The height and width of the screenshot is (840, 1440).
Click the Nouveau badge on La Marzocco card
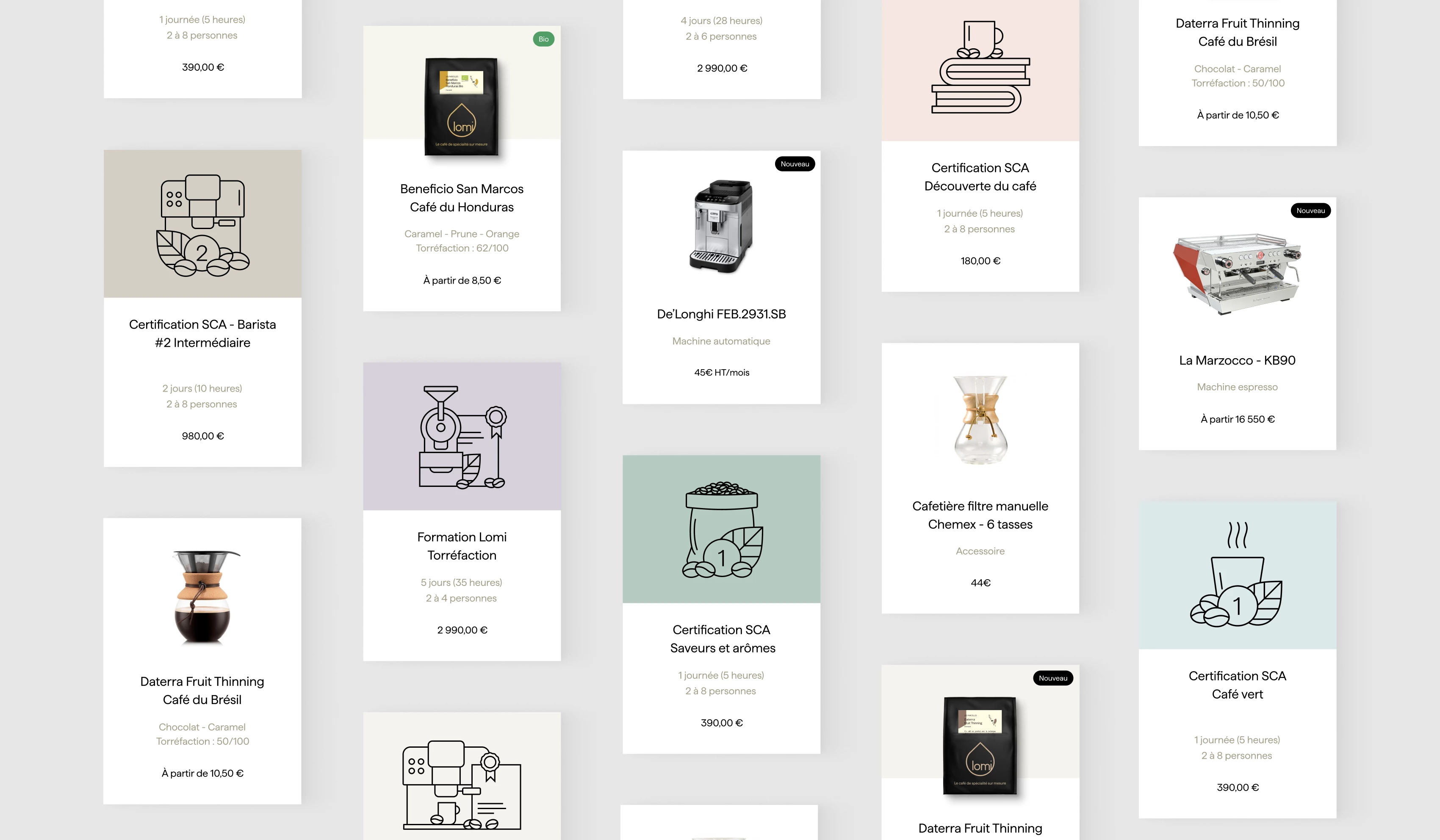coord(1310,211)
